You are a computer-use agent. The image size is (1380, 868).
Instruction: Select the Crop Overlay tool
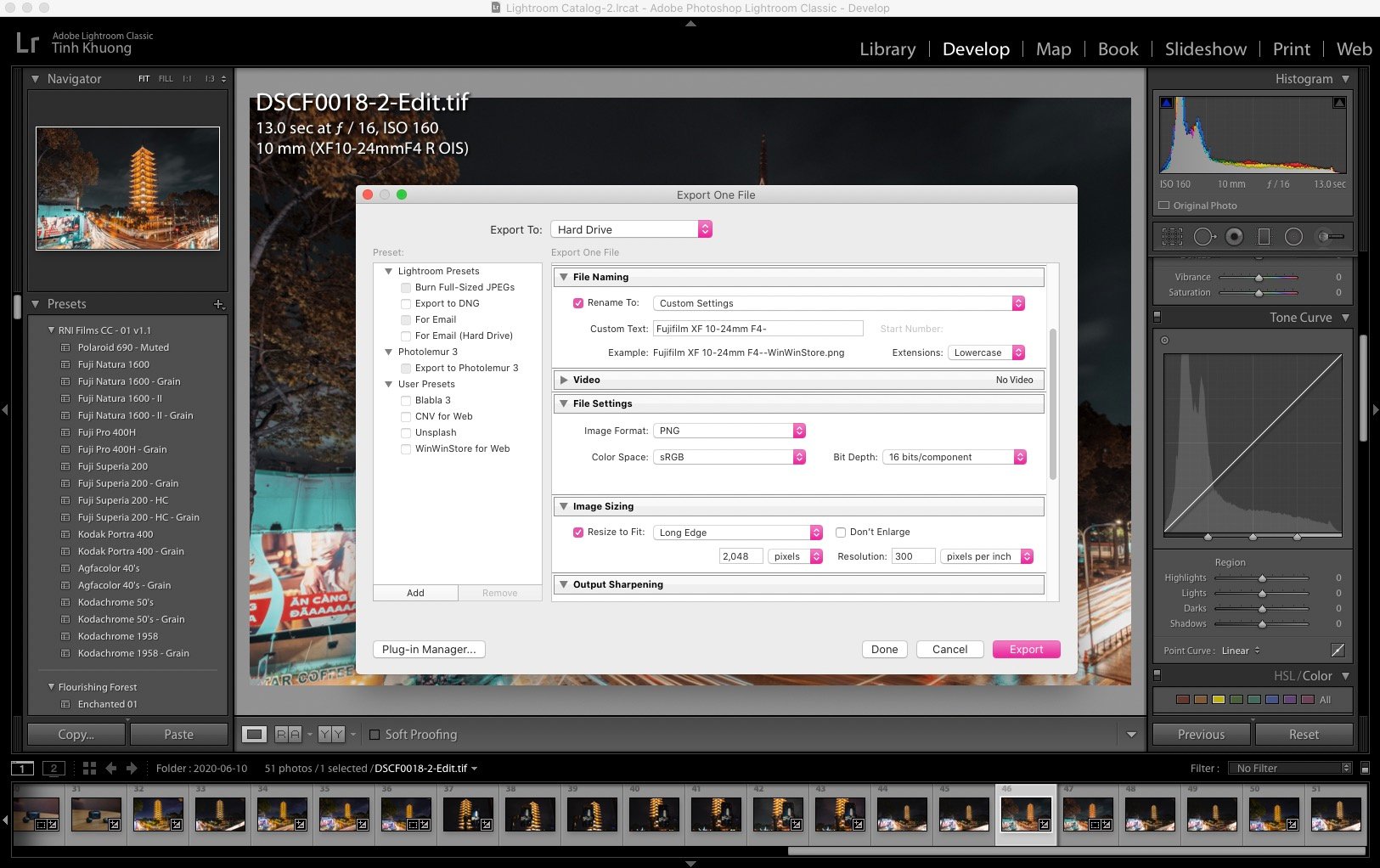(x=1172, y=237)
